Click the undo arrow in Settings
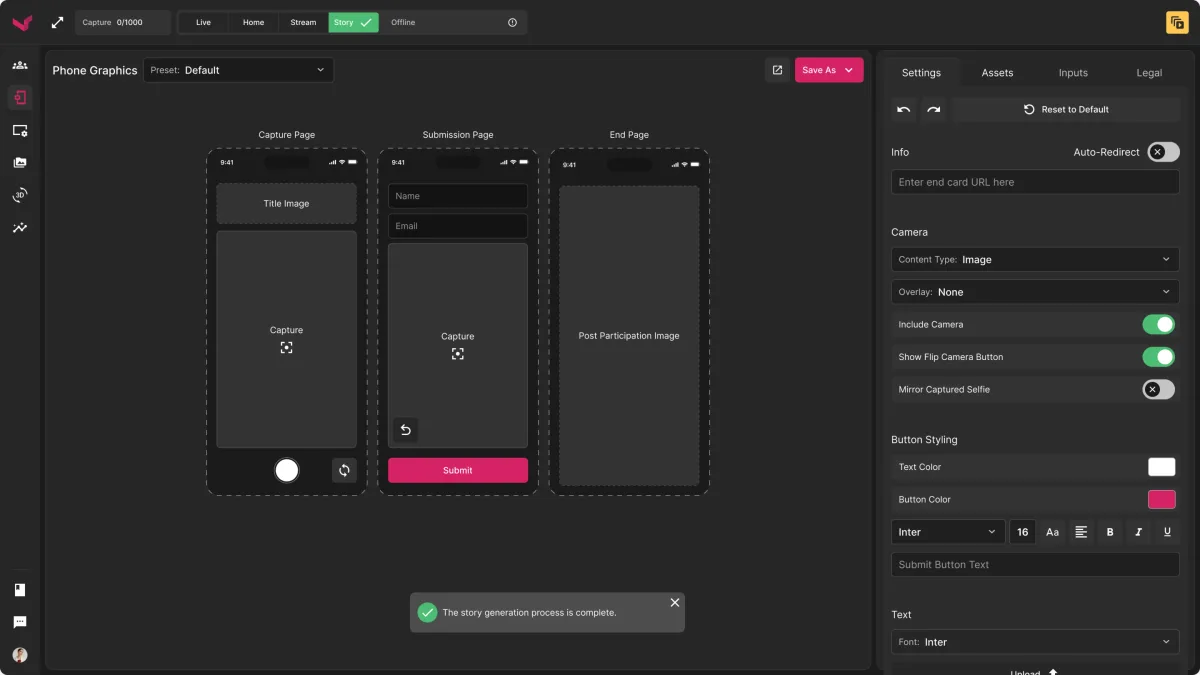Screen dimensions: 1200x675 point(904,109)
